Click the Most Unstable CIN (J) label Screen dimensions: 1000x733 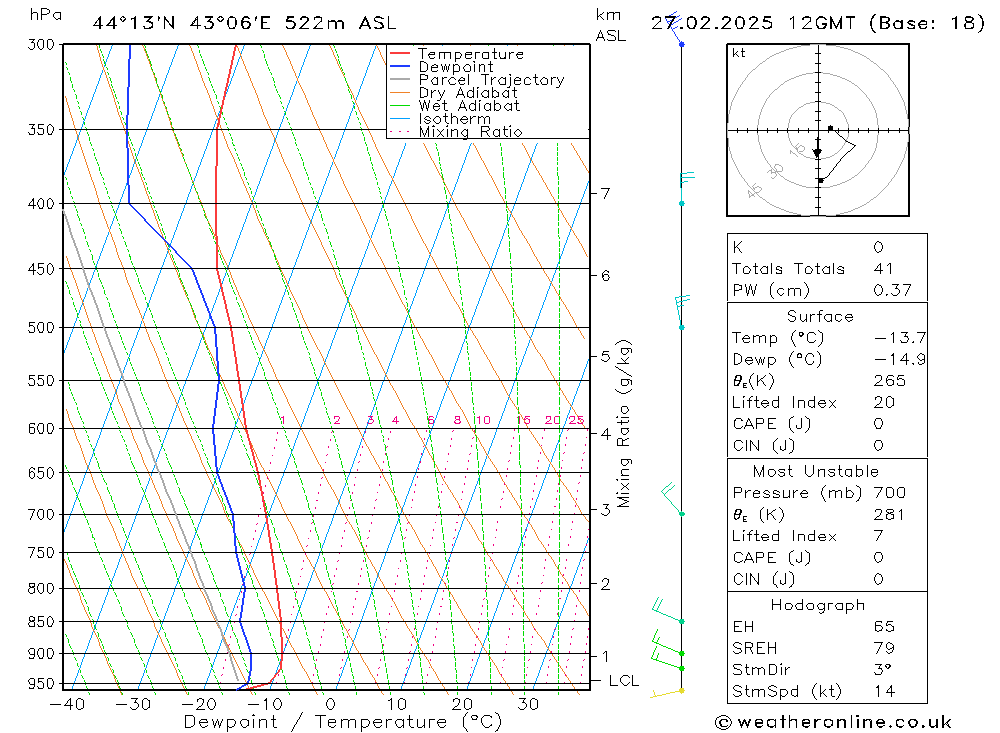(763, 579)
